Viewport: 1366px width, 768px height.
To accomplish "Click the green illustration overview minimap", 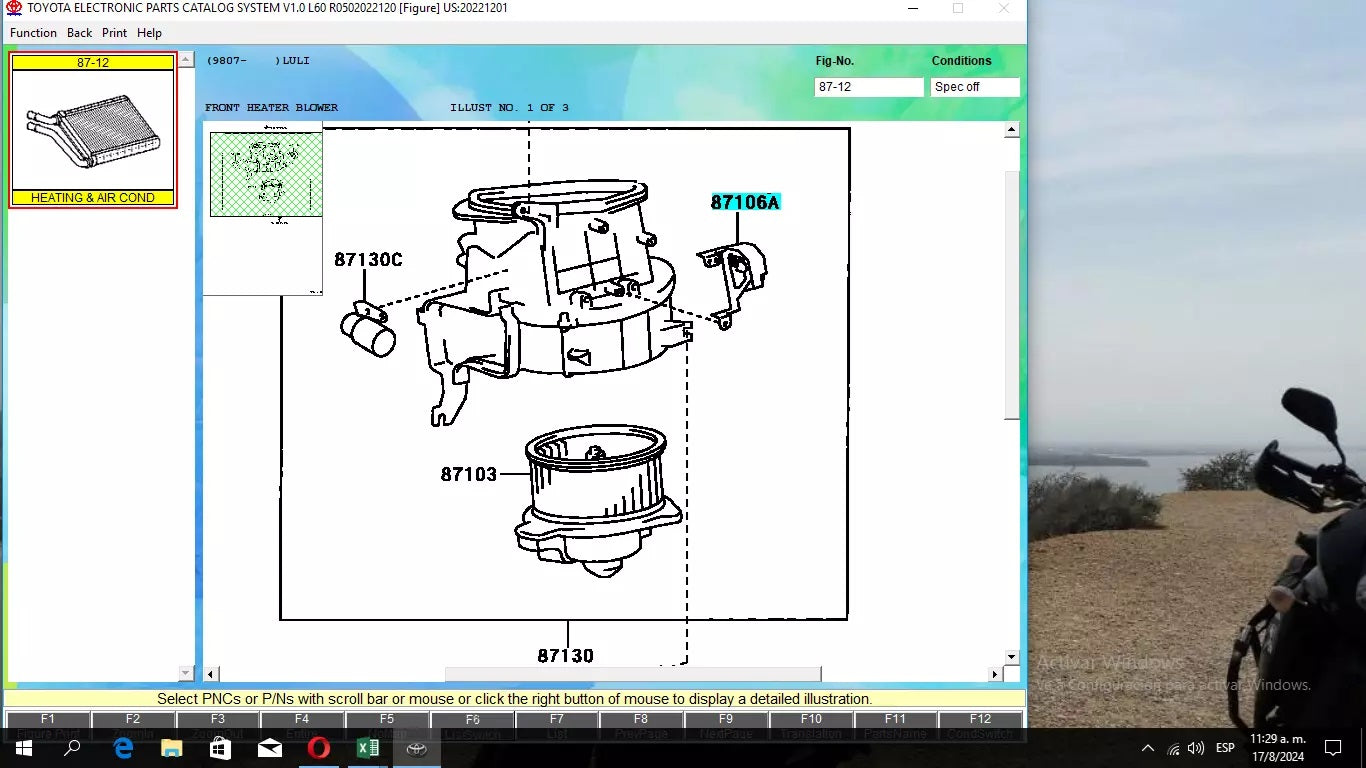I will [x=266, y=174].
